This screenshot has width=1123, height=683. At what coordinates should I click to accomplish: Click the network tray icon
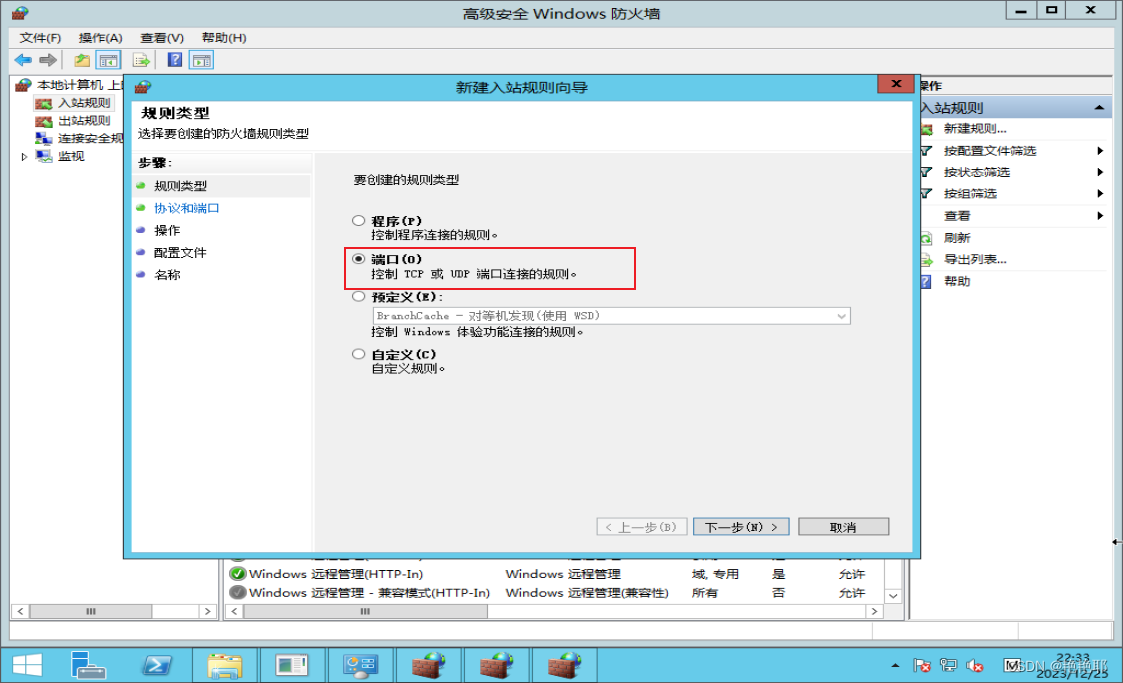948,666
